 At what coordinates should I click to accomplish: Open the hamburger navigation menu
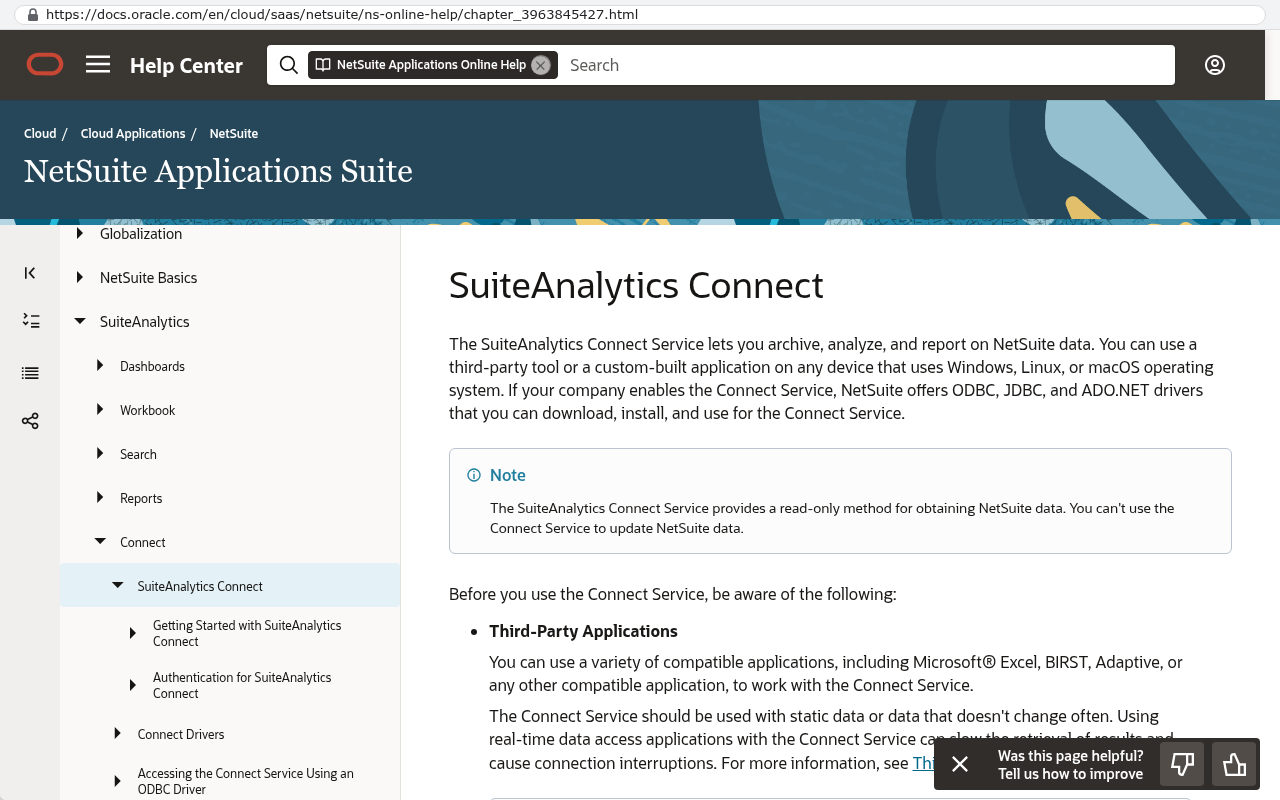(98, 65)
